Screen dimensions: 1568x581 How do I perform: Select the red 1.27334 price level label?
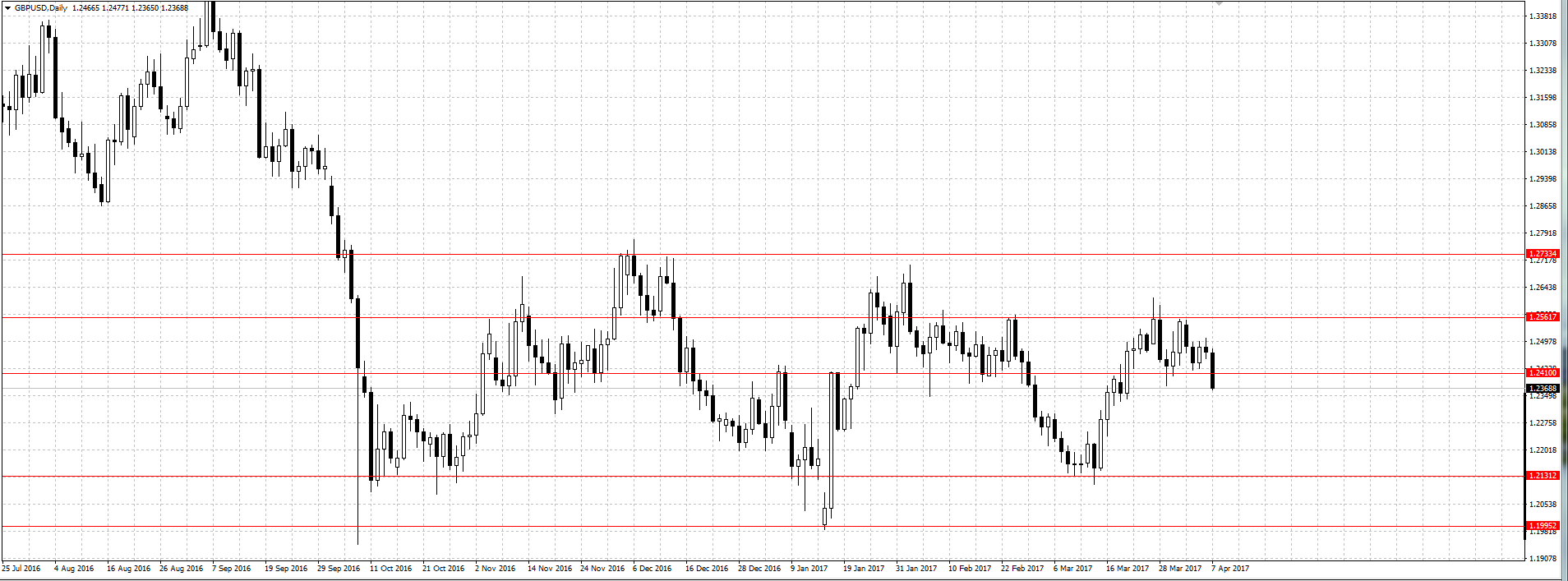tap(1543, 254)
